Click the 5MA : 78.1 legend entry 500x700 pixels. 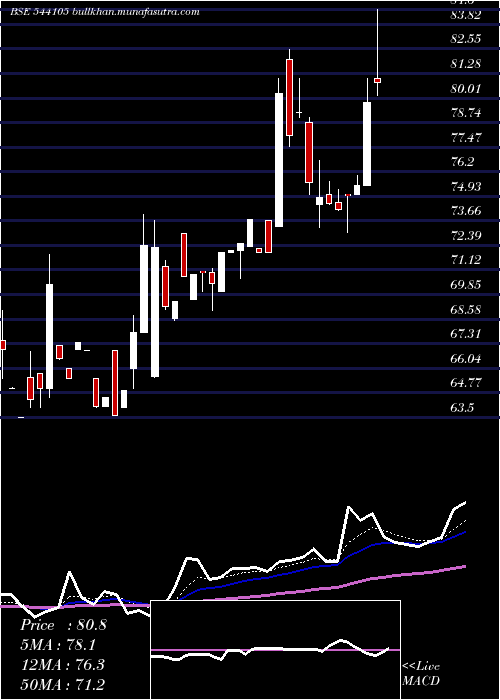58,645
